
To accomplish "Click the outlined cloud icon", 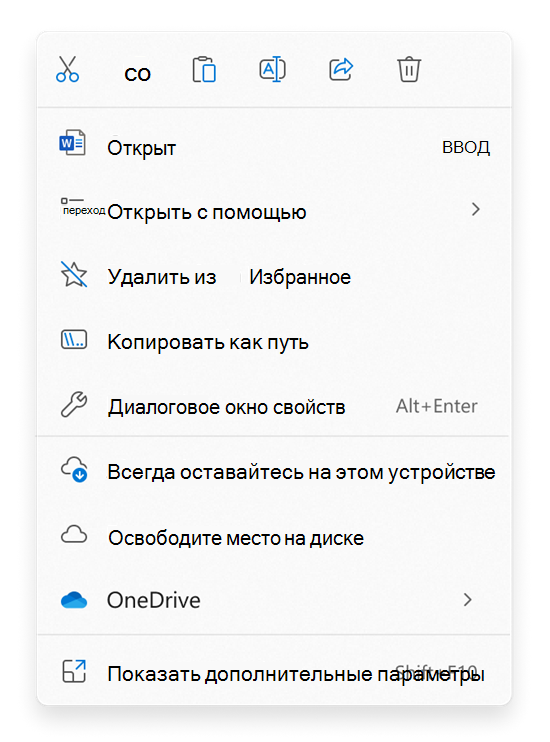I will click(74, 534).
